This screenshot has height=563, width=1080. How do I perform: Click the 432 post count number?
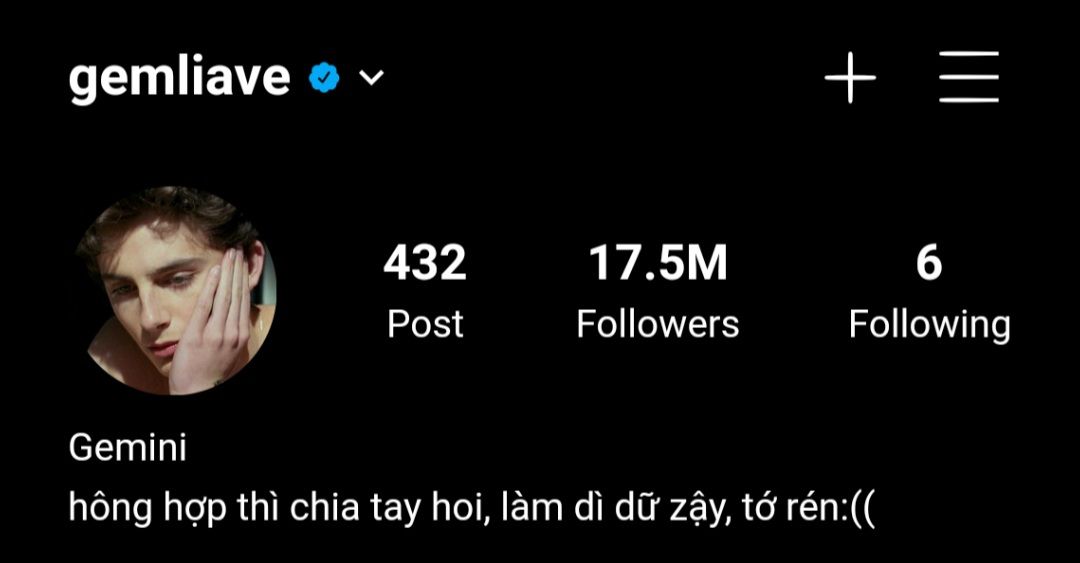pyautogui.click(x=425, y=263)
